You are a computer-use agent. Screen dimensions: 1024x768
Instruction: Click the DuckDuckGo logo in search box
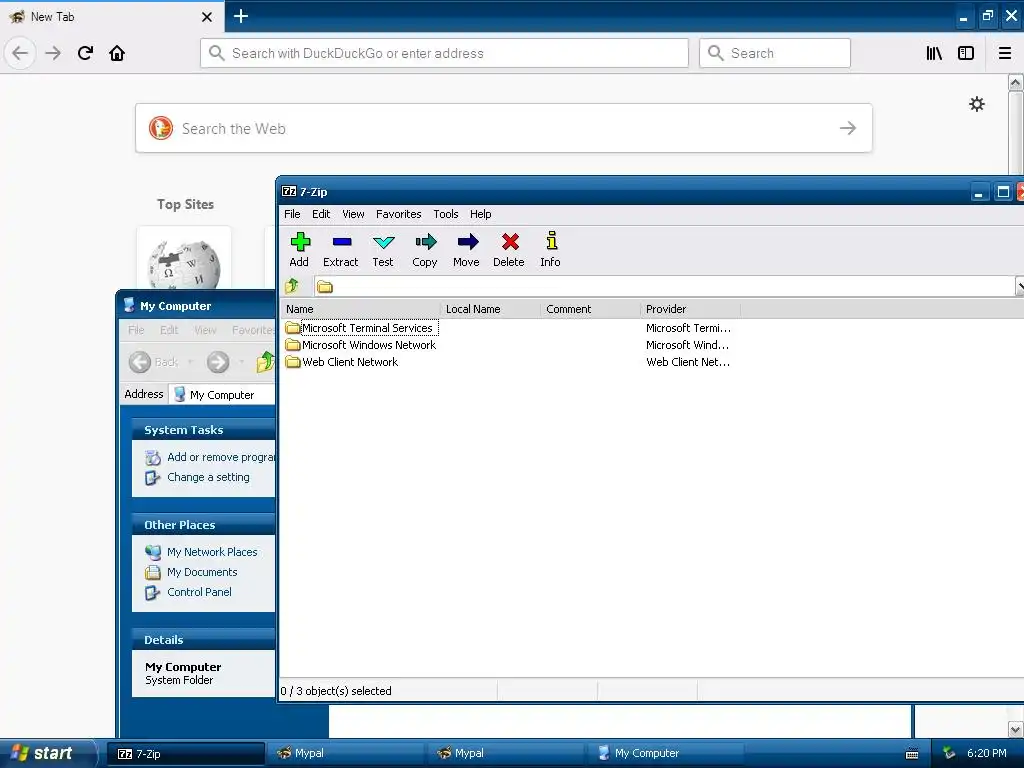pos(161,128)
